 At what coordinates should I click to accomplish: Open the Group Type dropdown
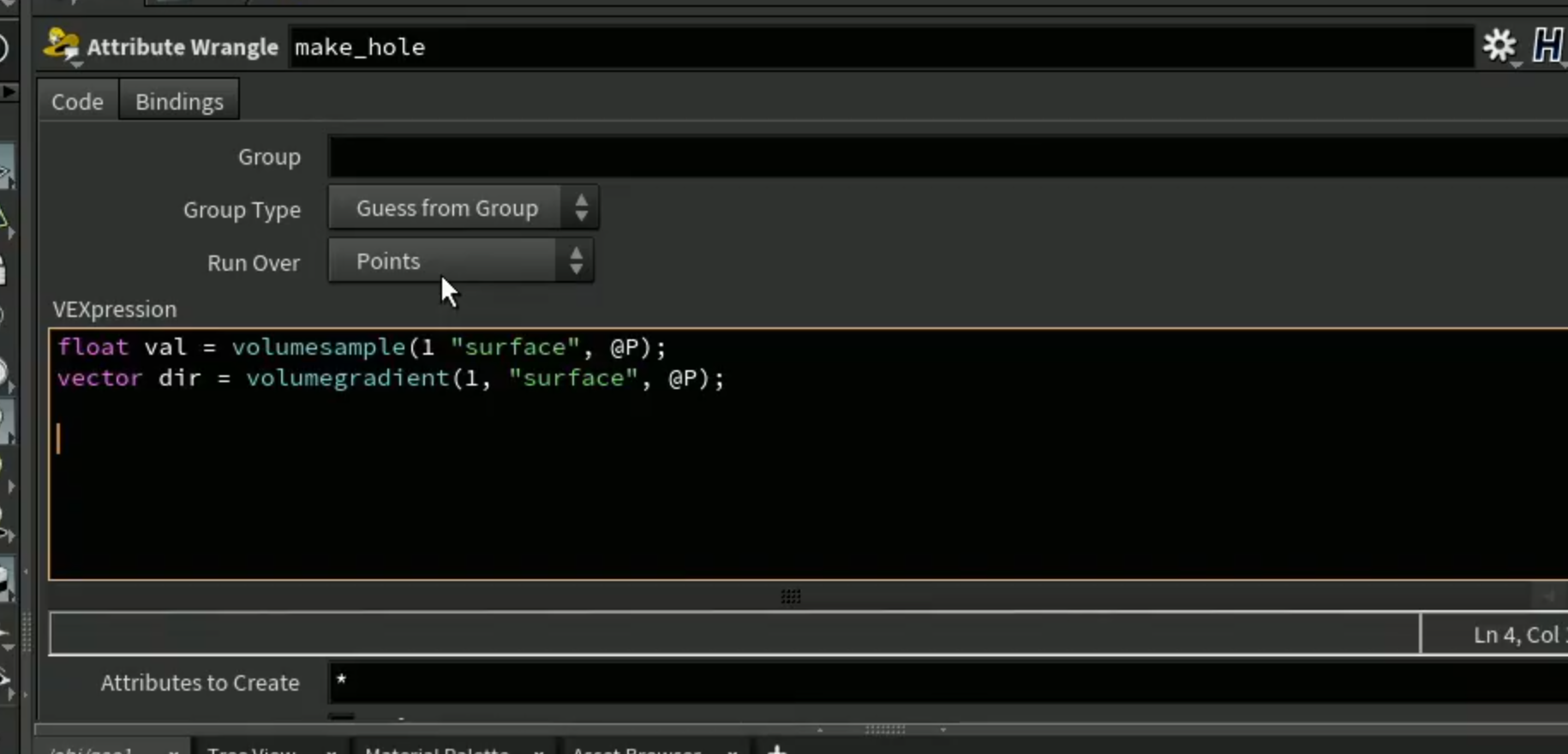[464, 208]
